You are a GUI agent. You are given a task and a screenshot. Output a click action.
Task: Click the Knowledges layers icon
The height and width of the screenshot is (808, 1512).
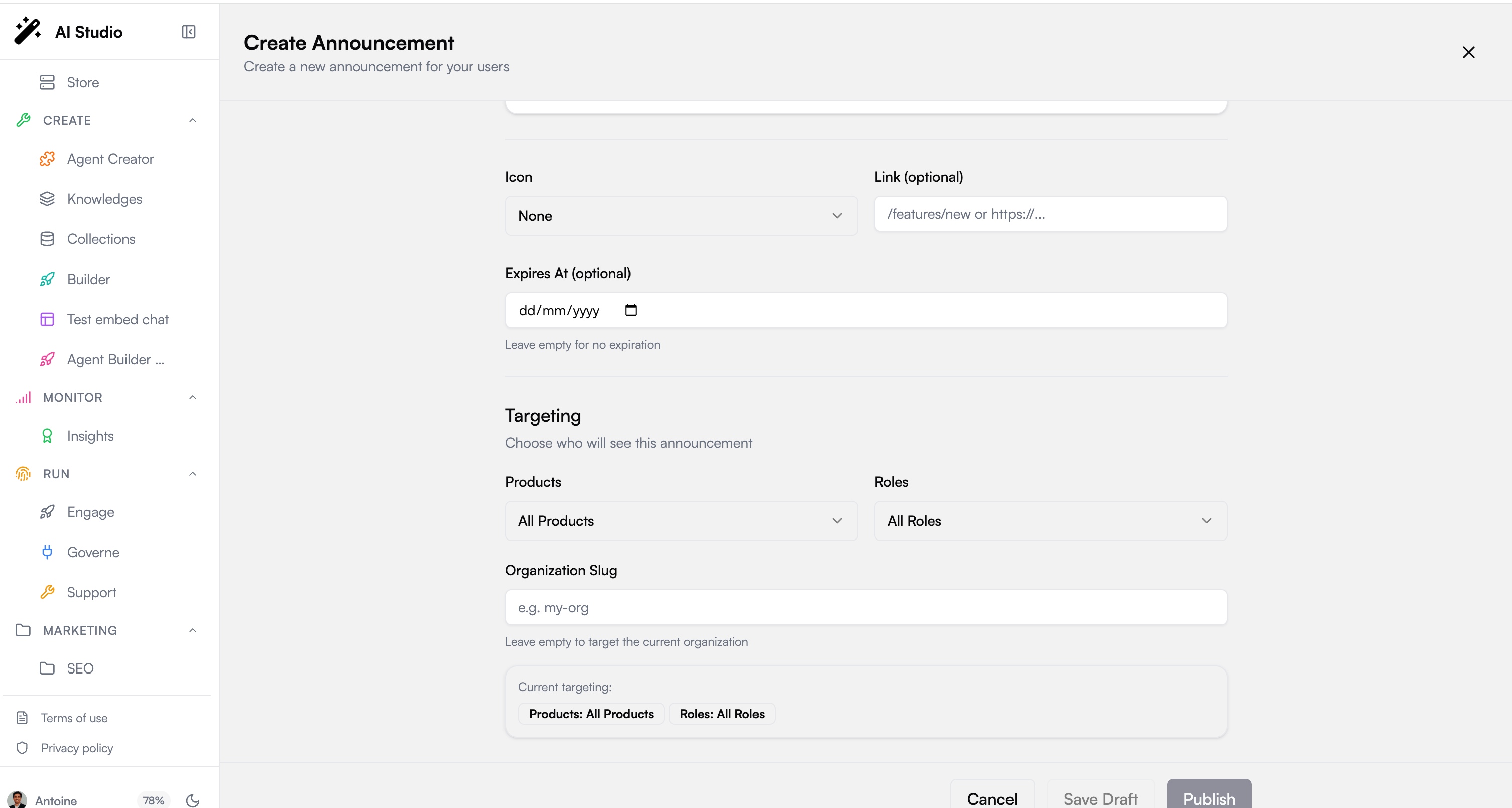tap(47, 199)
